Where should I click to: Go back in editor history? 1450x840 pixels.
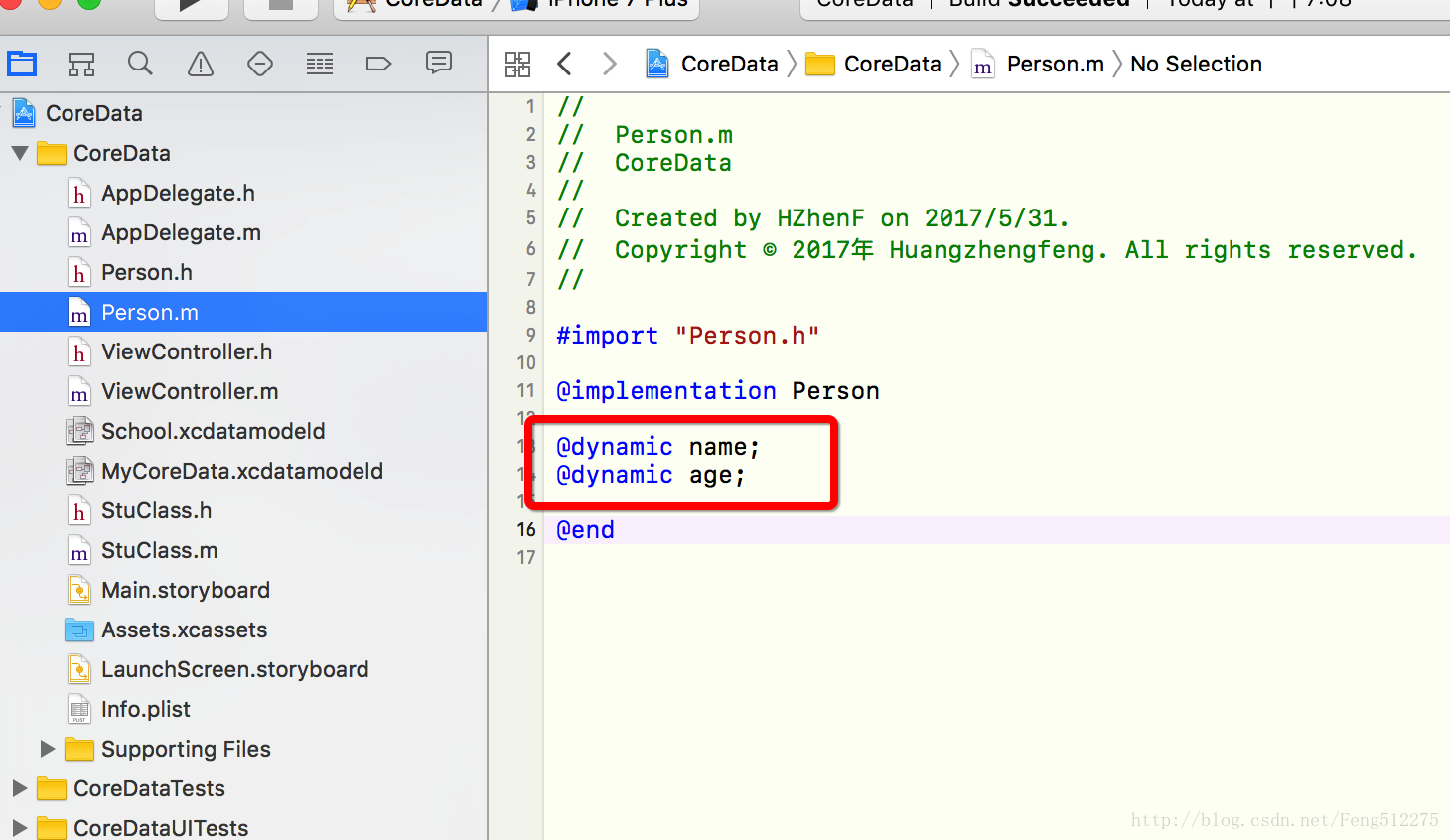564,65
